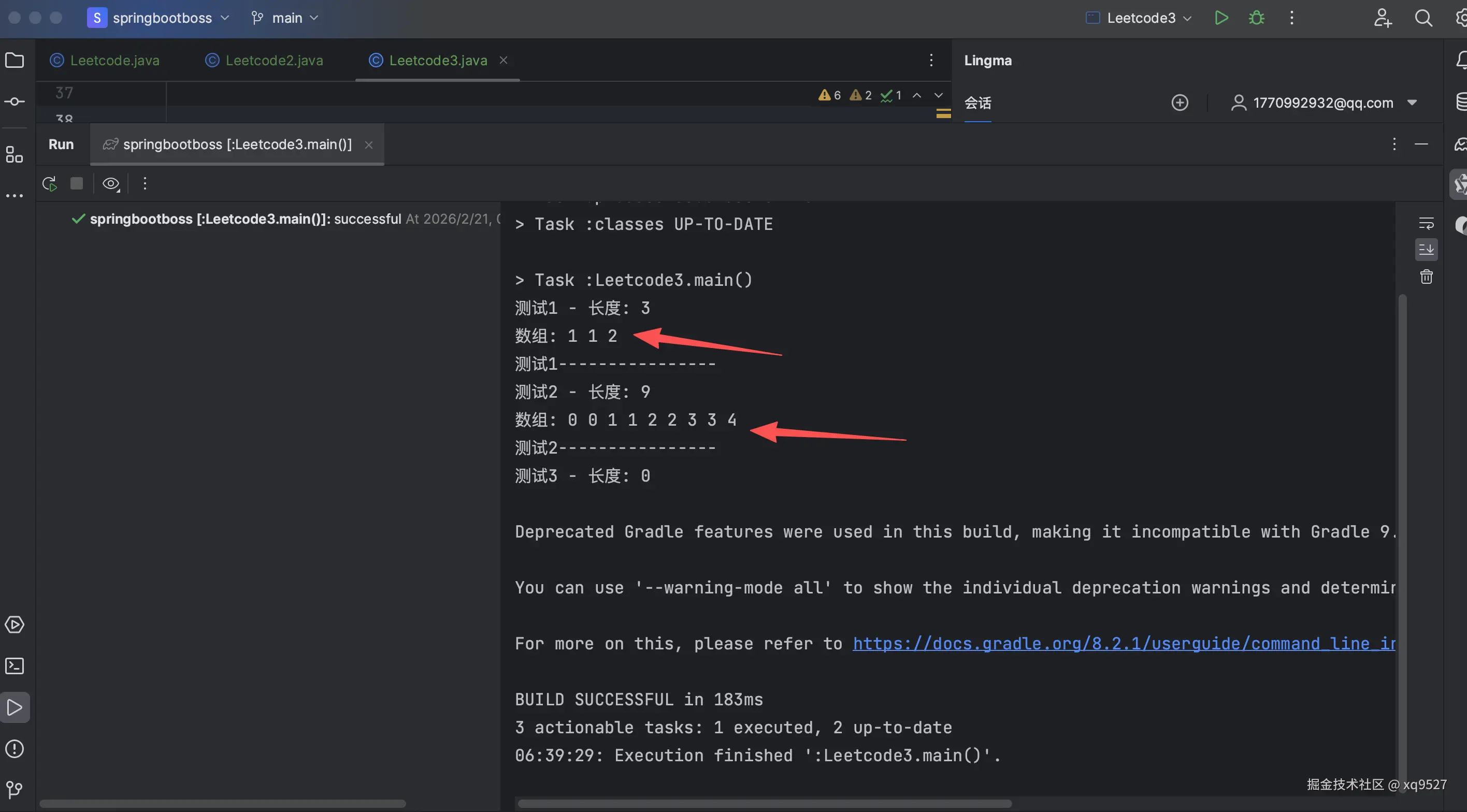This screenshot has width=1467, height=812.
Task: Click the Debug bug icon
Action: [x=1256, y=18]
